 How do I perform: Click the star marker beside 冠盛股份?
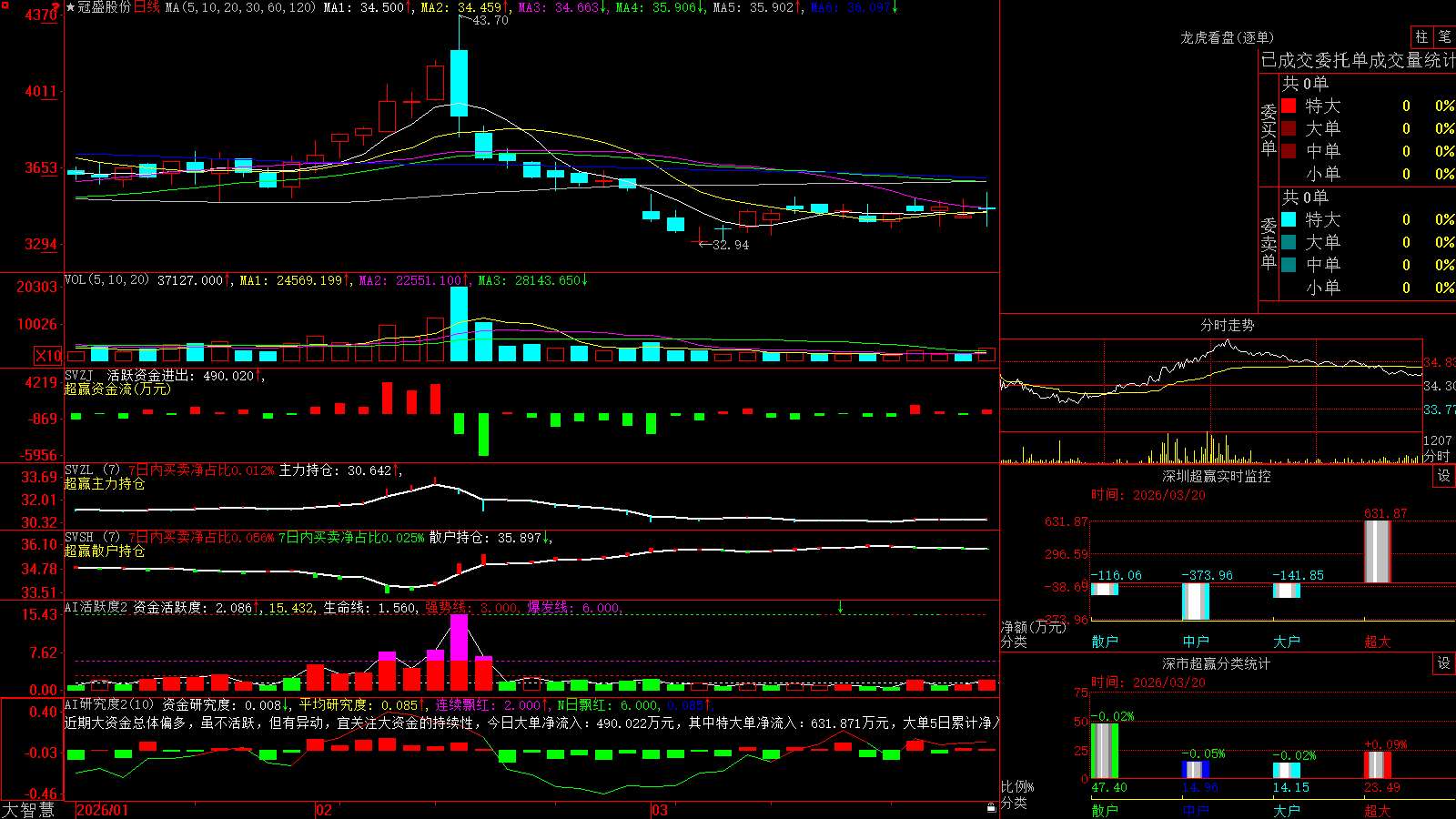pyautogui.click(x=71, y=7)
